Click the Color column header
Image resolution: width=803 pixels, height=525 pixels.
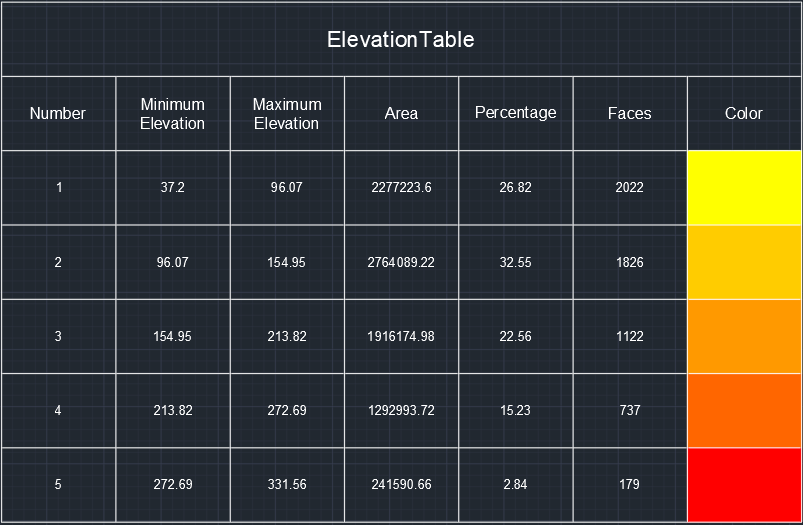pyautogui.click(x=744, y=114)
